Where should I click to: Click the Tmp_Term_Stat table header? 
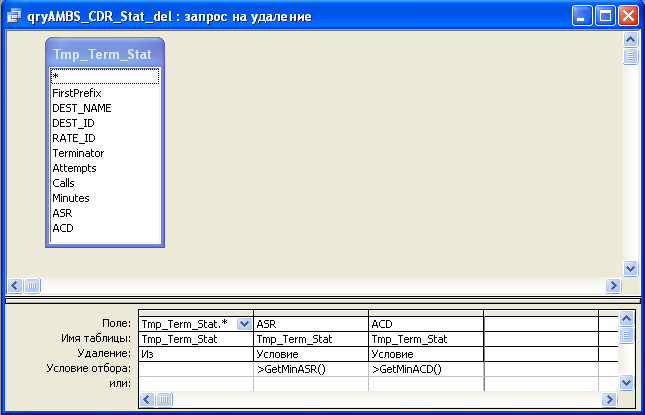pyautogui.click(x=103, y=54)
